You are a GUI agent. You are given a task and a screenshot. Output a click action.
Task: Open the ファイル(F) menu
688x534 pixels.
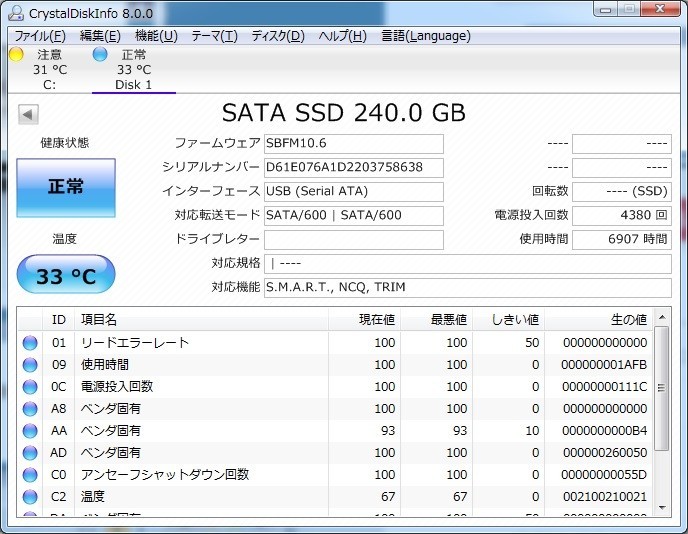point(40,36)
